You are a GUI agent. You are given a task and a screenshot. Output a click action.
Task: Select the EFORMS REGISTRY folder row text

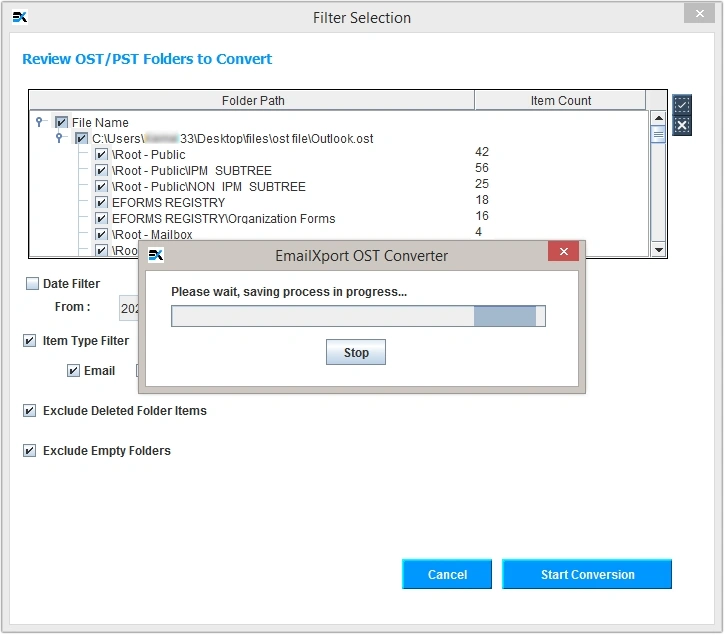click(168, 203)
